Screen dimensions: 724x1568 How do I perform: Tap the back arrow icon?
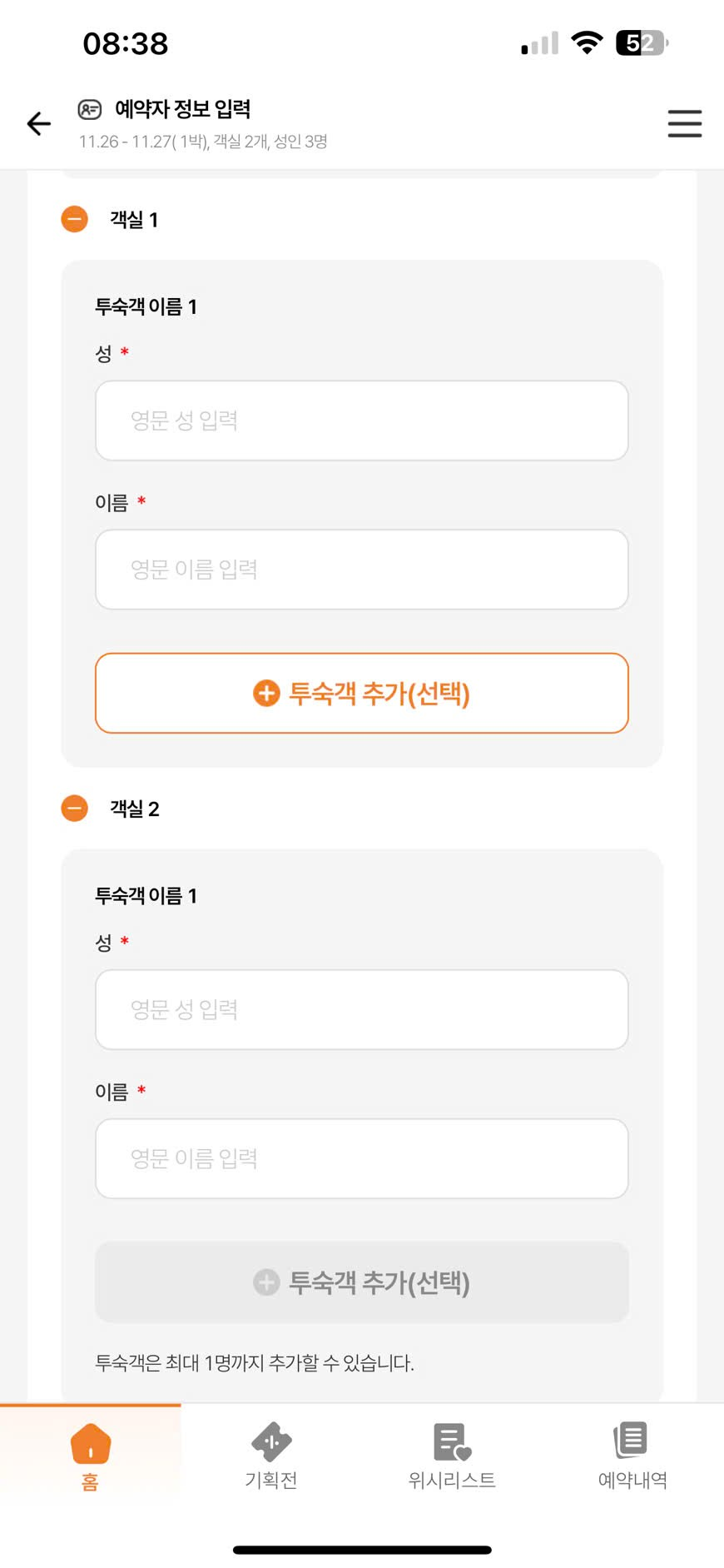[x=39, y=124]
